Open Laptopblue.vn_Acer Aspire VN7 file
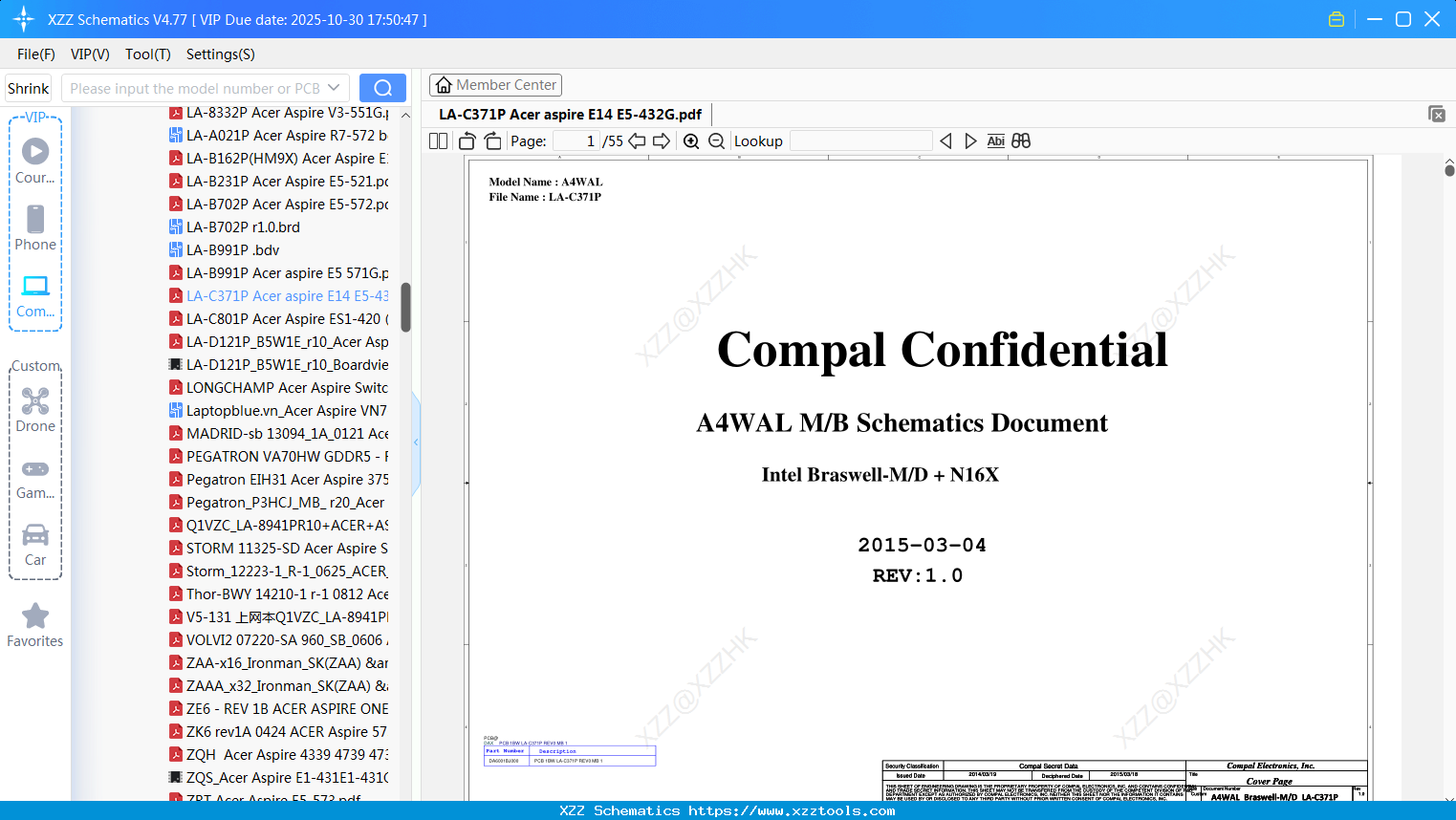1456x820 pixels. click(278, 411)
